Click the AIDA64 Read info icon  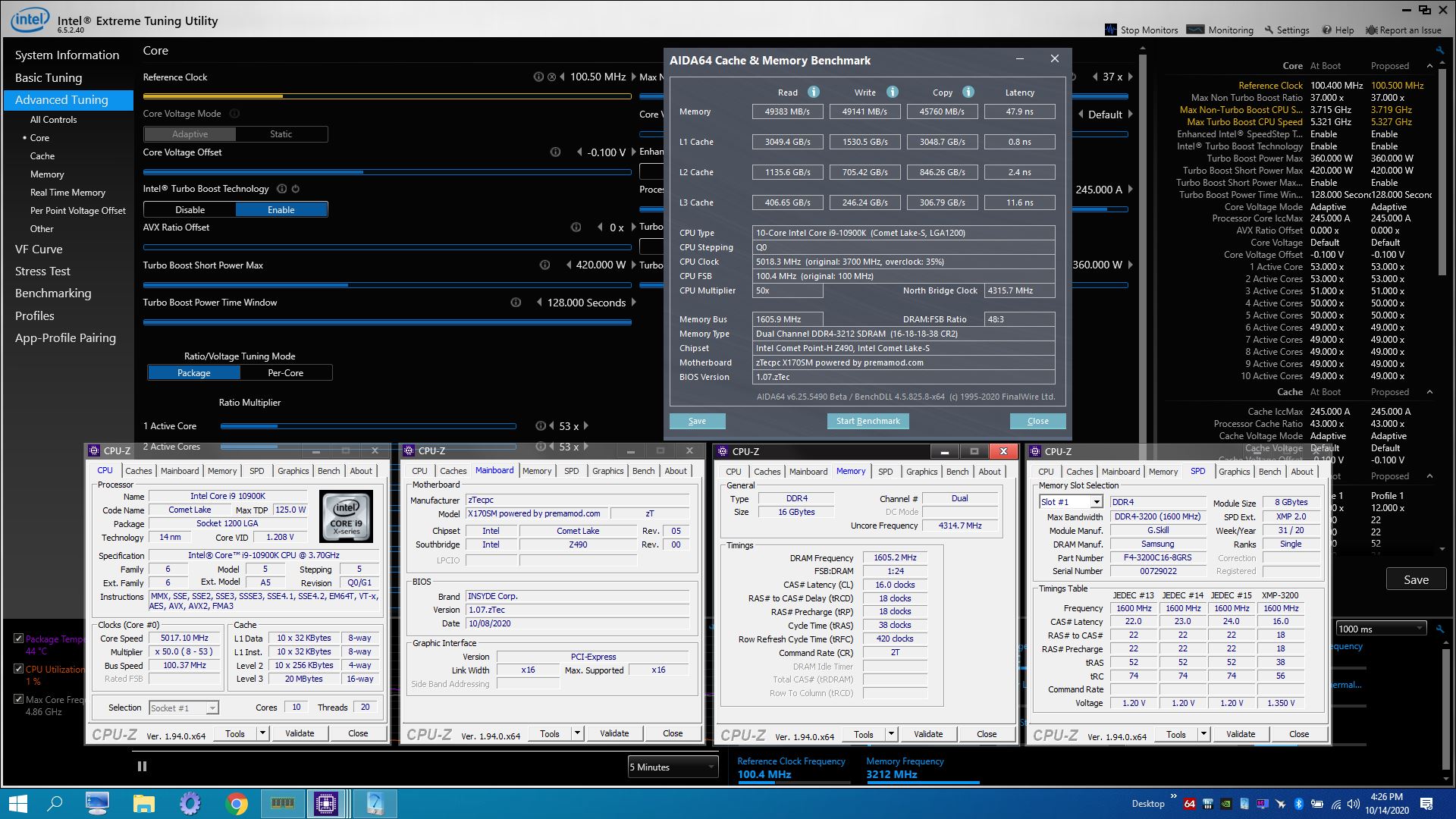(813, 92)
